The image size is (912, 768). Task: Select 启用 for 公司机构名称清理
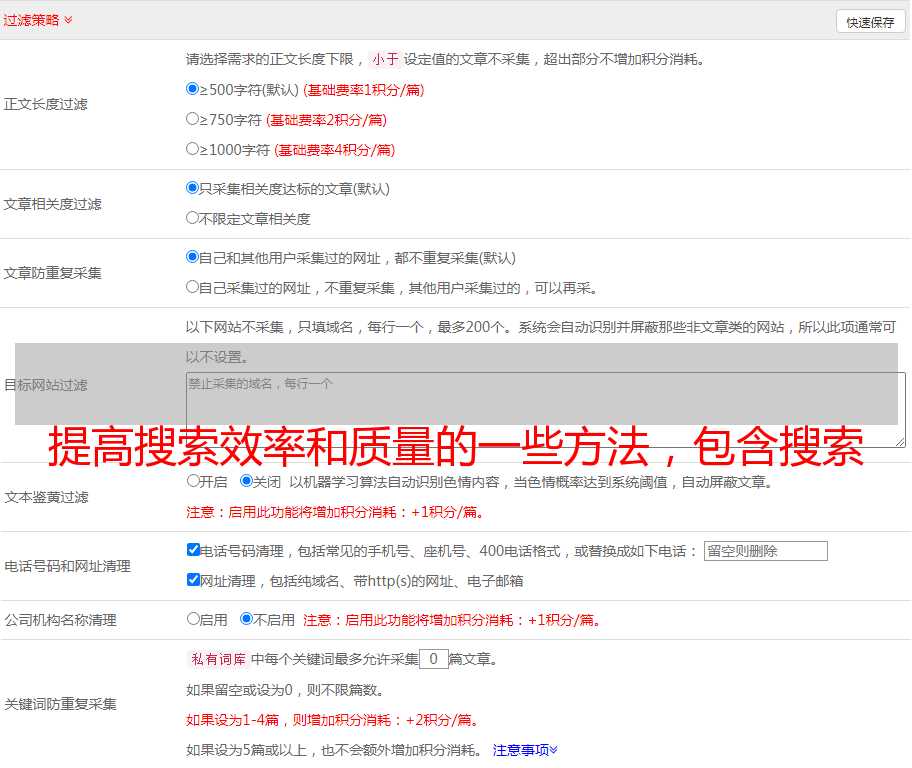[x=193, y=619]
